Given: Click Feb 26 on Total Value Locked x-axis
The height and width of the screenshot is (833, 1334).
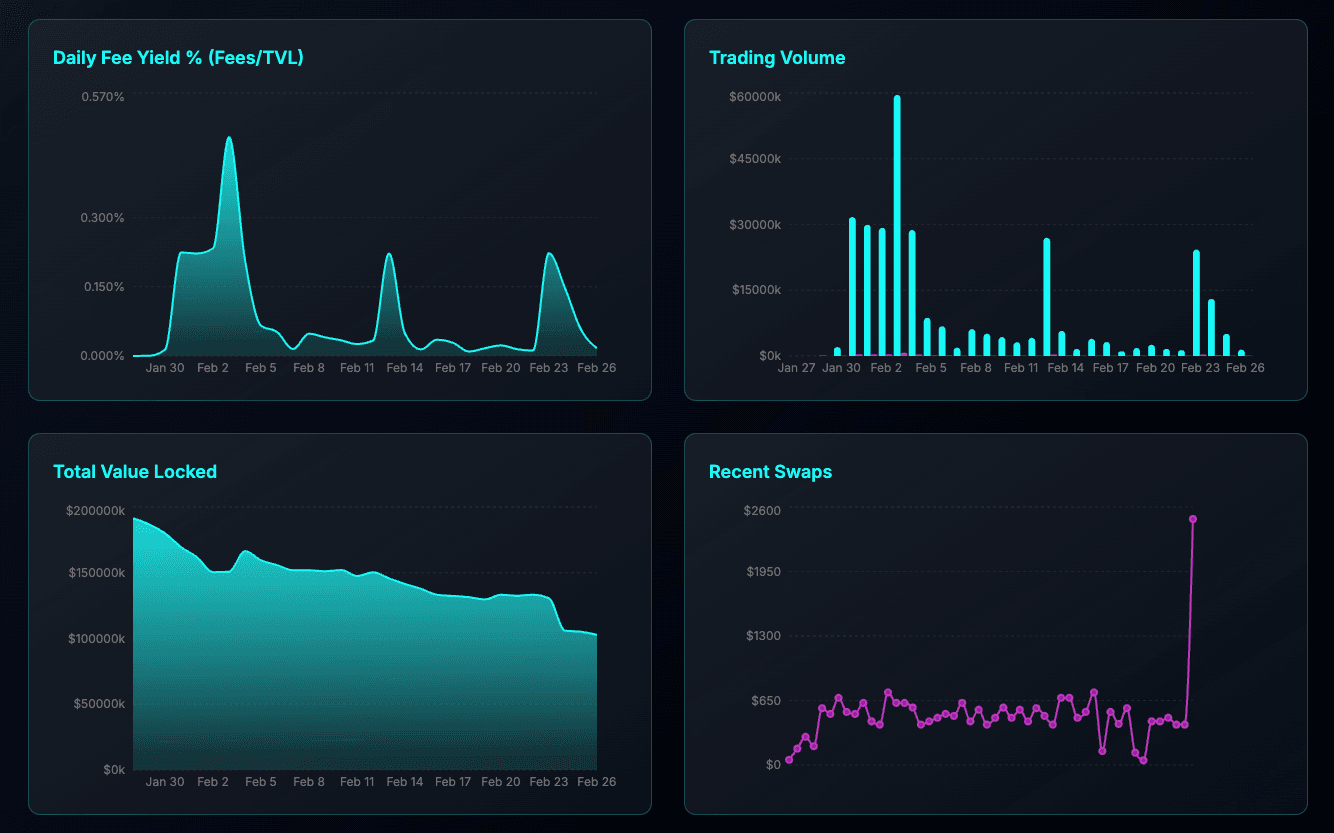Looking at the screenshot, I should (x=597, y=782).
